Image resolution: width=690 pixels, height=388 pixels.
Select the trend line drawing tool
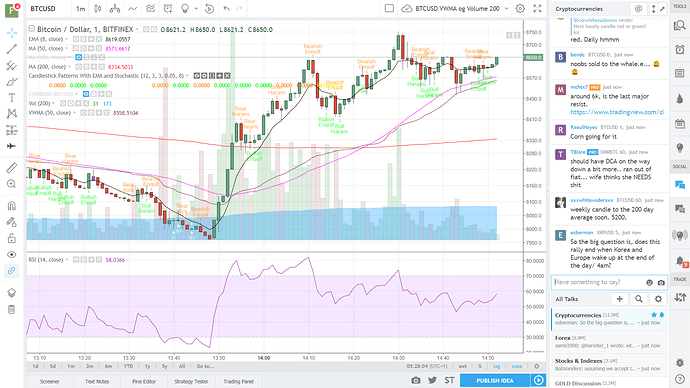pyautogui.click(x=12, y=49)
